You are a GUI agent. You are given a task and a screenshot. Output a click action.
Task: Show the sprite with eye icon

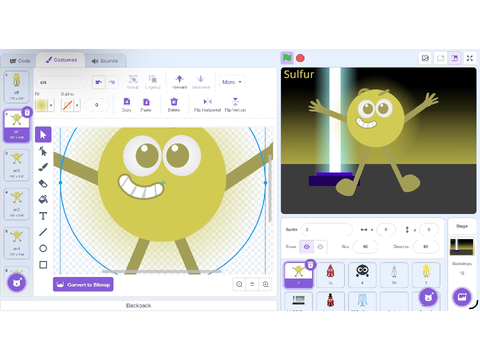(x=307, y=247)
